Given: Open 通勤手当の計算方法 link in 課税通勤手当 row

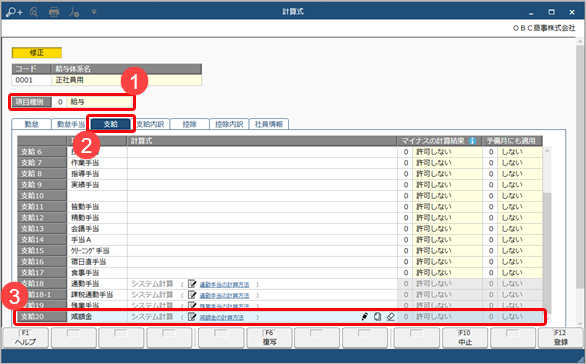Looking at the screenshot, I should point(224,296).
